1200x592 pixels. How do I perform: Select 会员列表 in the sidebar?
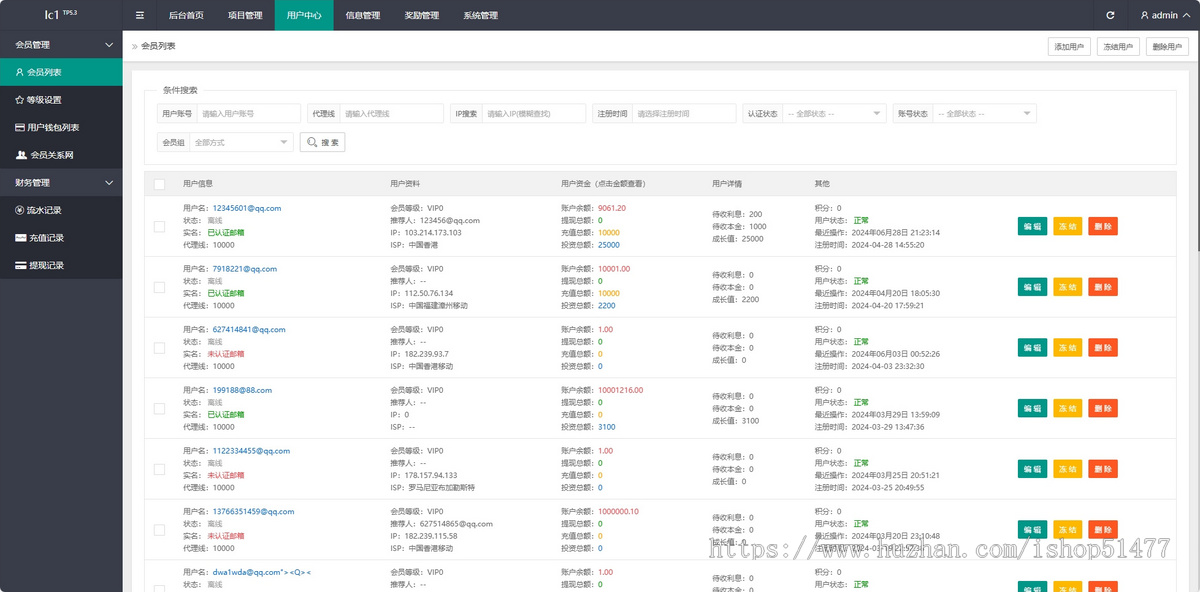tap(61, 72)
